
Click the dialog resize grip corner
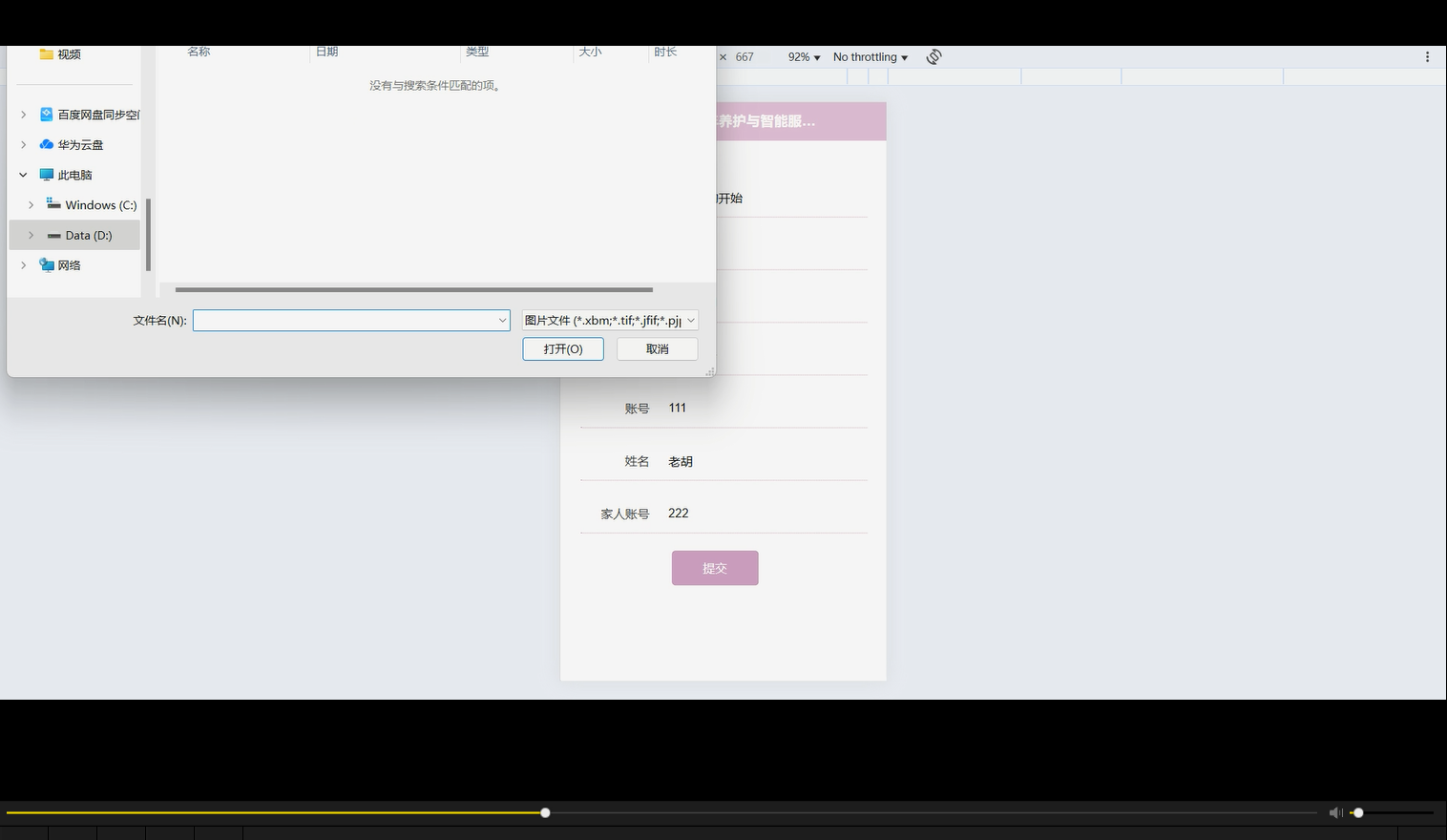(x=709, y=371)
